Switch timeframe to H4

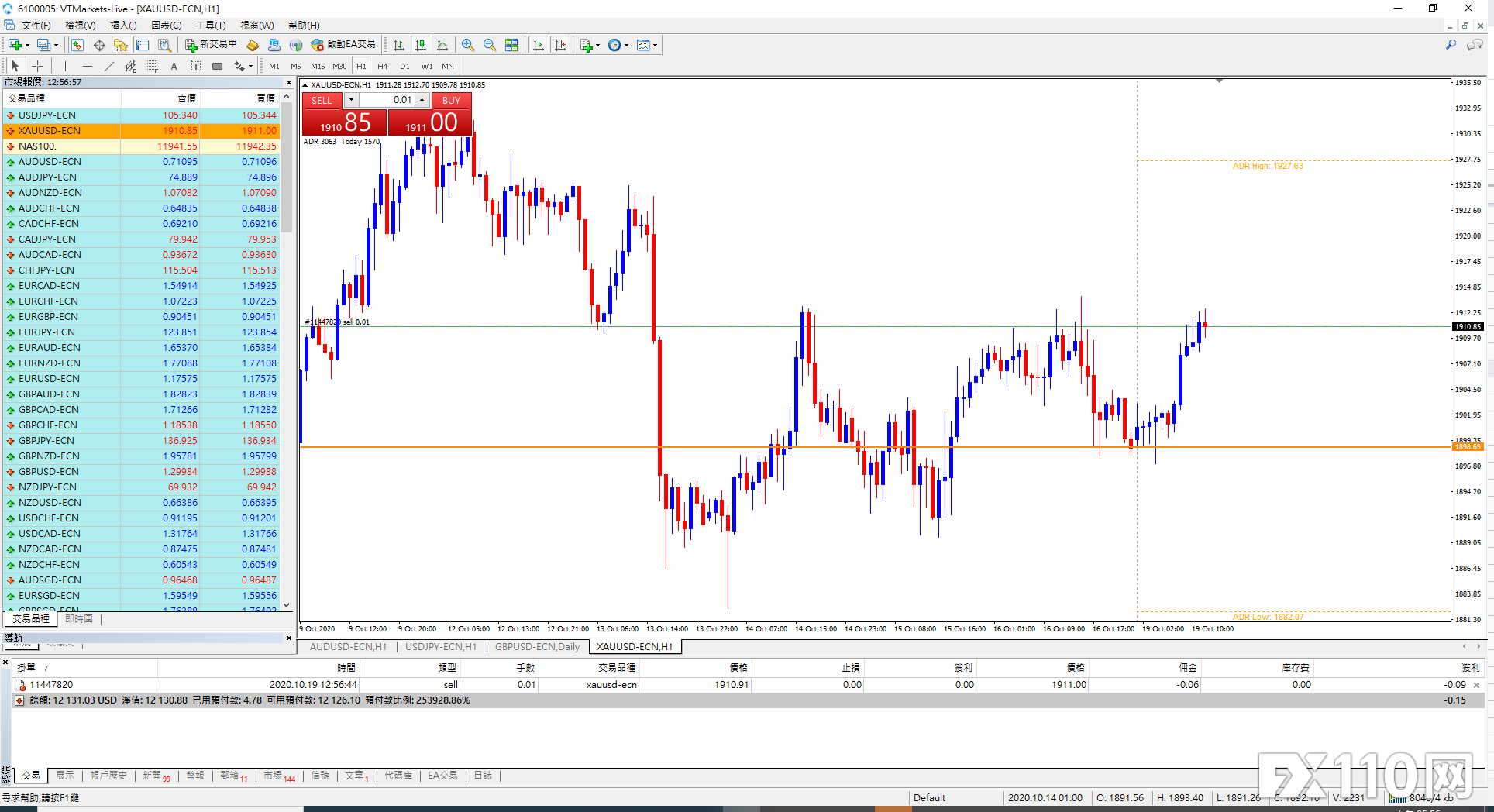pos(383,67)
